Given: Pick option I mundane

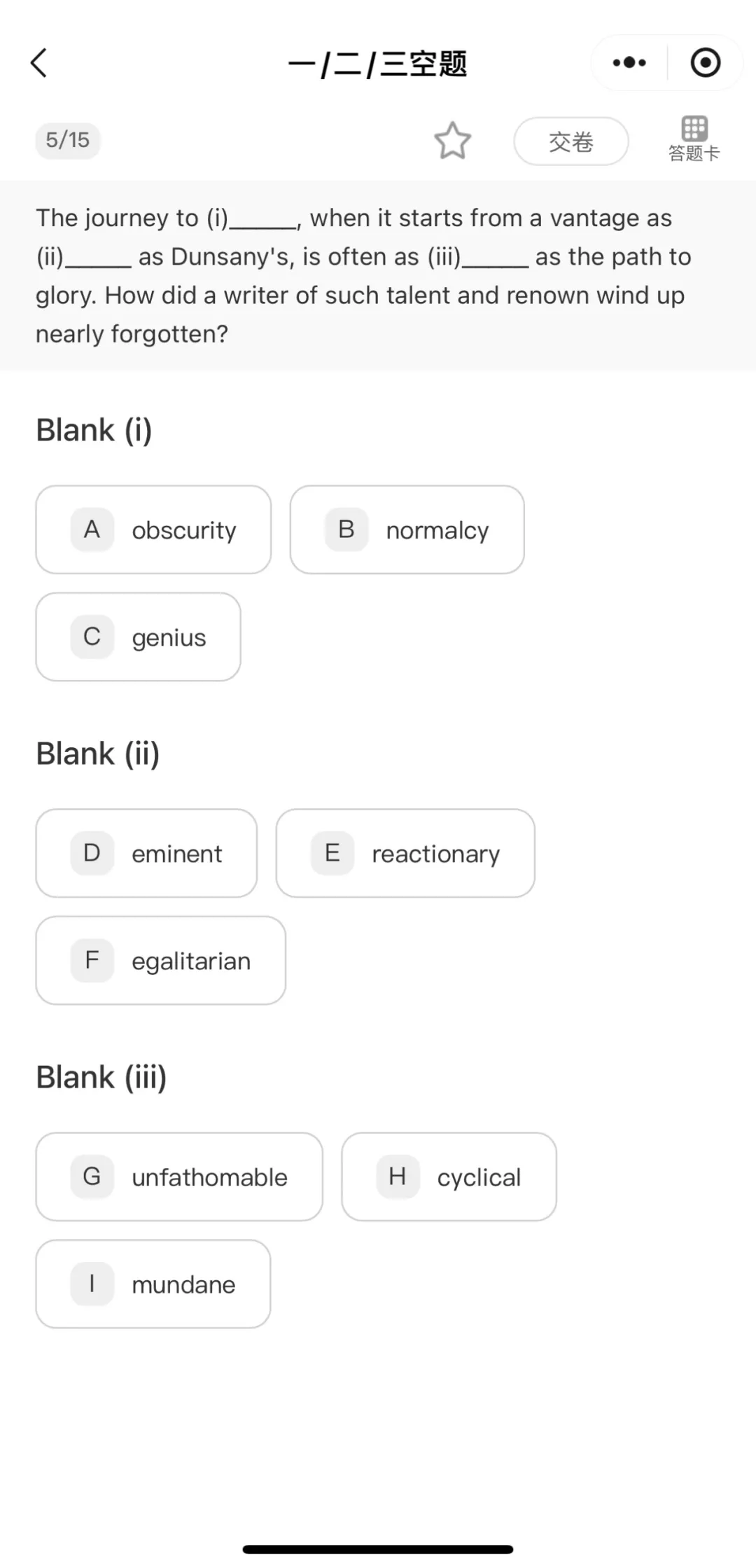Looking at the screenshot, I should coord(153,1284).
